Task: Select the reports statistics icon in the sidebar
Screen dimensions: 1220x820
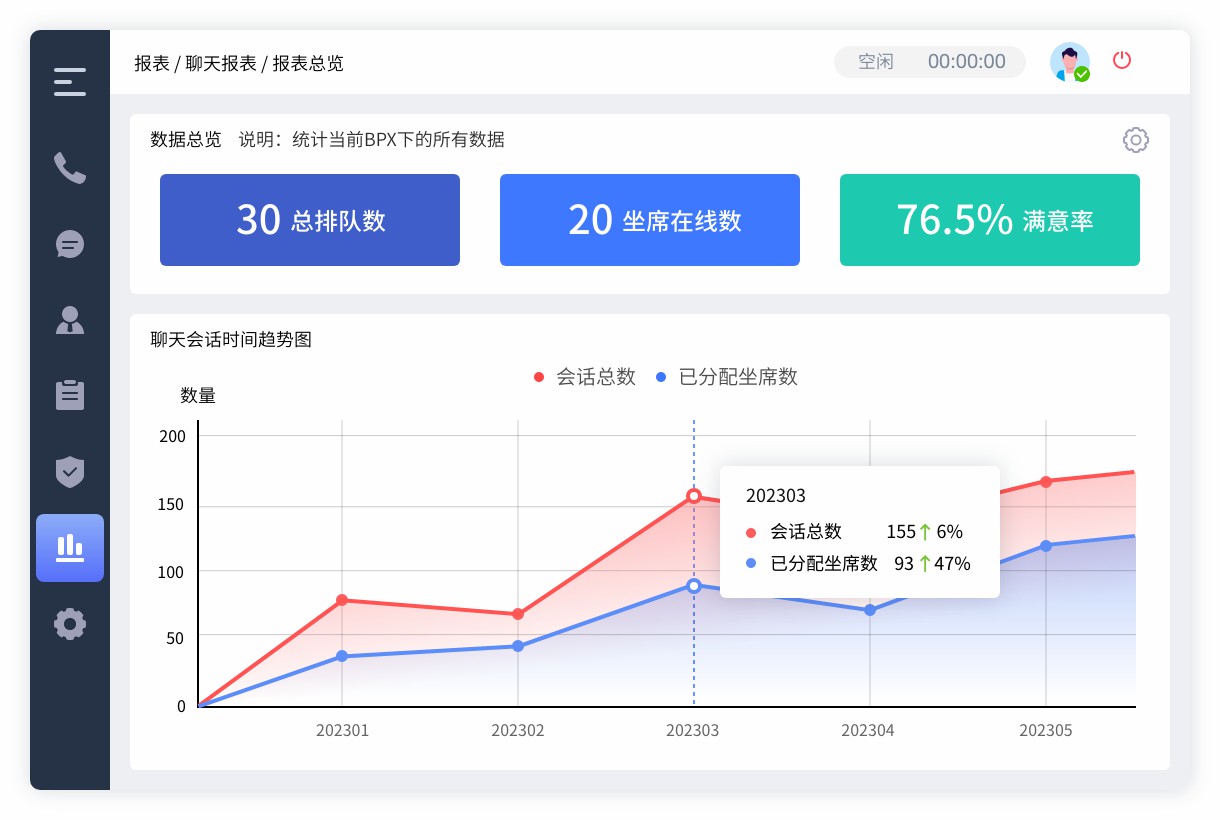Action: pyautogui.click(x=69, y=547)
